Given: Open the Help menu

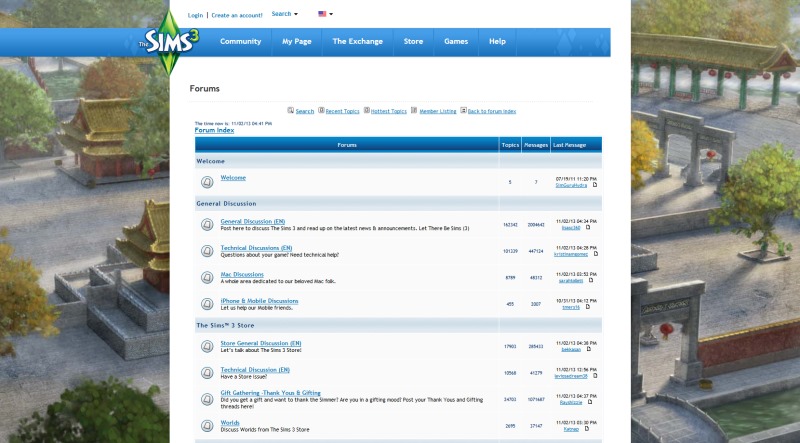Looking at the screenshot, I should point(497,42).
